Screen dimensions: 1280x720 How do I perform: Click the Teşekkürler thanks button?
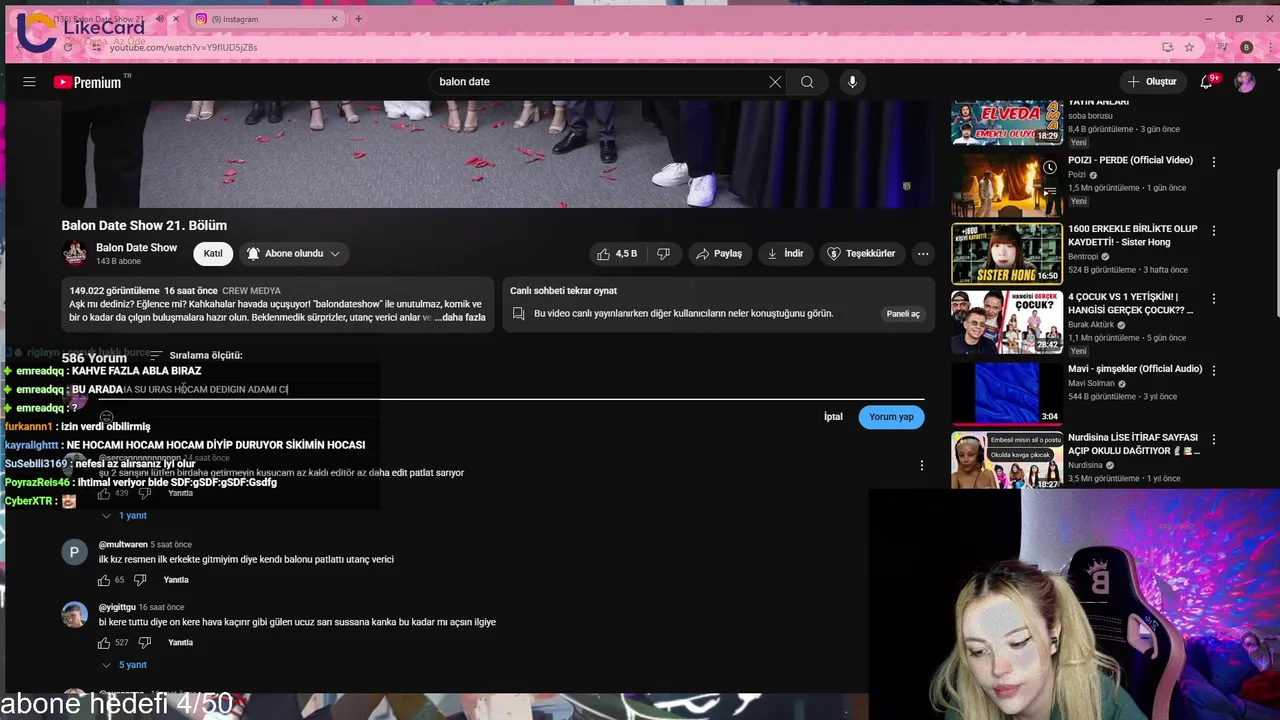click(x=862, y=254)
